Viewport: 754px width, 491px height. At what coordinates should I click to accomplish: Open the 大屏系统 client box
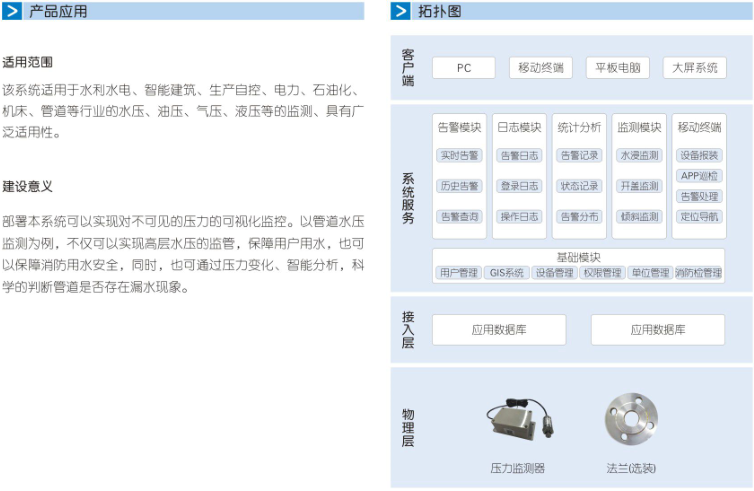click(694, 68)
